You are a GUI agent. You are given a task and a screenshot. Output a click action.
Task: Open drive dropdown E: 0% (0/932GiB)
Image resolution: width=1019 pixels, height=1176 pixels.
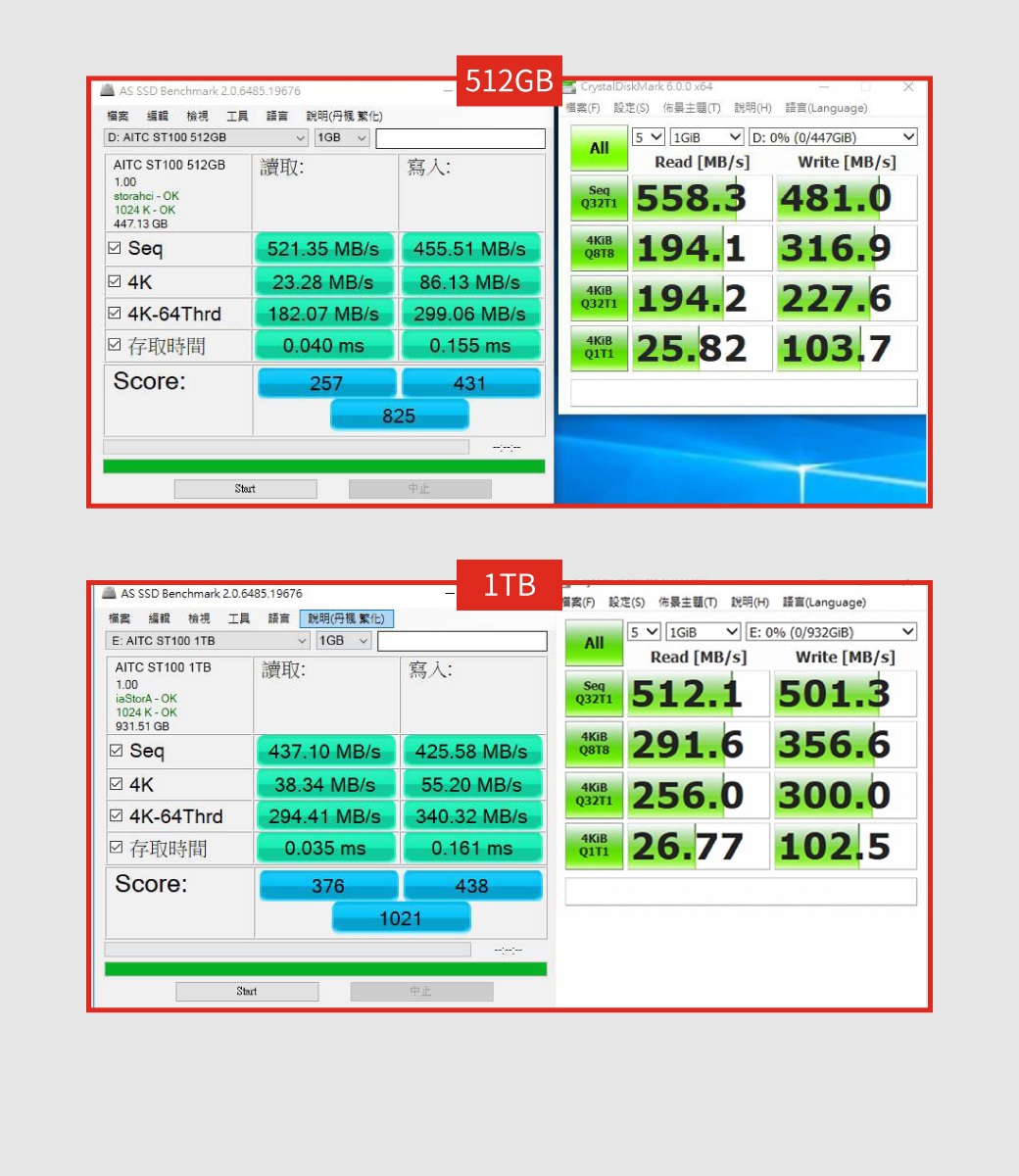coord(832,632)
